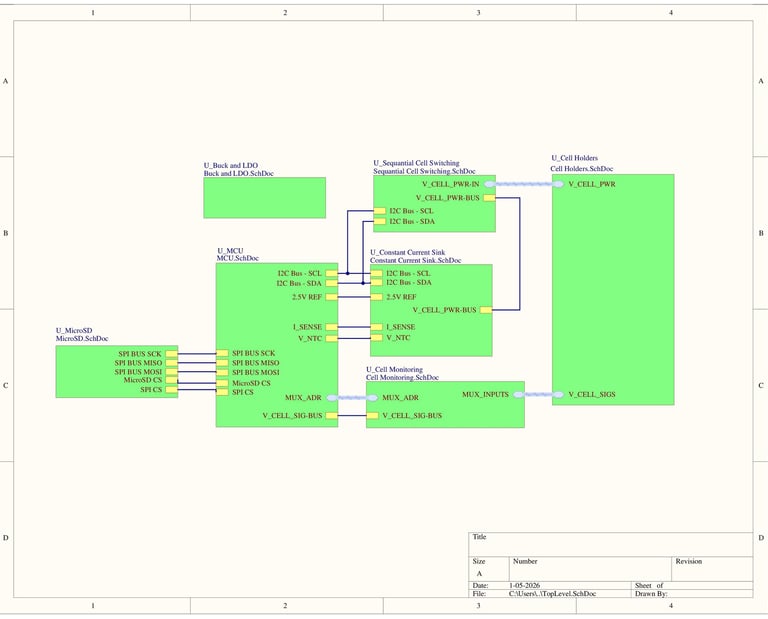This screenshot has height=619, width=768.
Task: Click the MicroSD.SchDoc filename label
Action: click(82, 339)
